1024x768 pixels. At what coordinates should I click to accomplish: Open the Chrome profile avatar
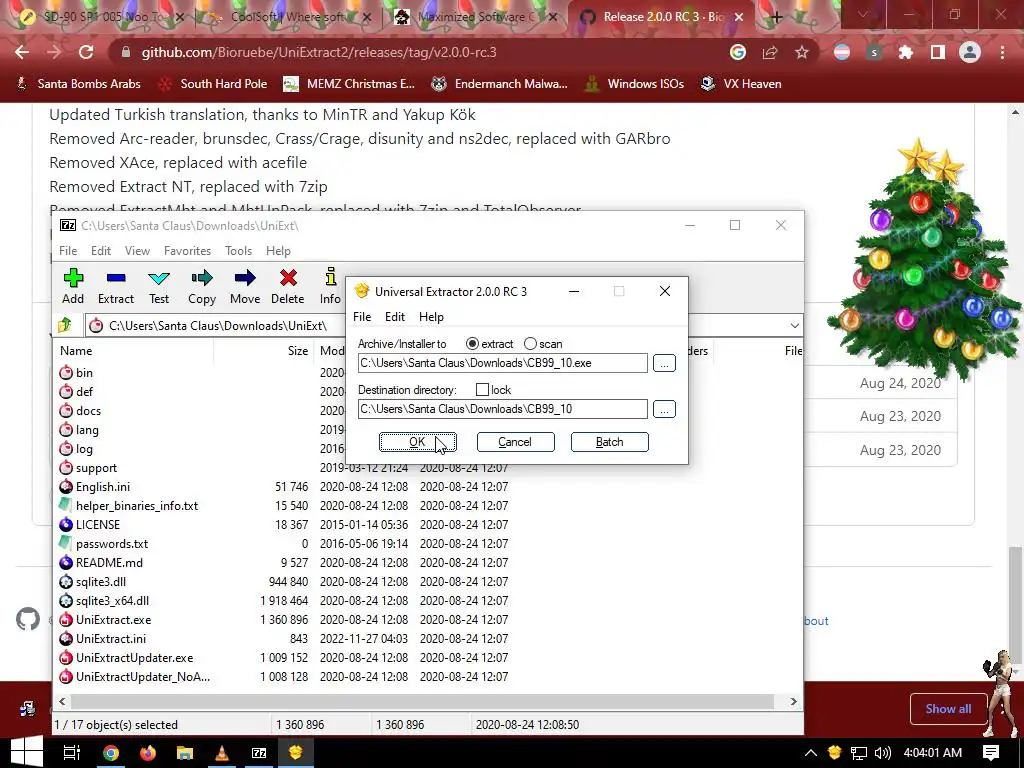970,52
